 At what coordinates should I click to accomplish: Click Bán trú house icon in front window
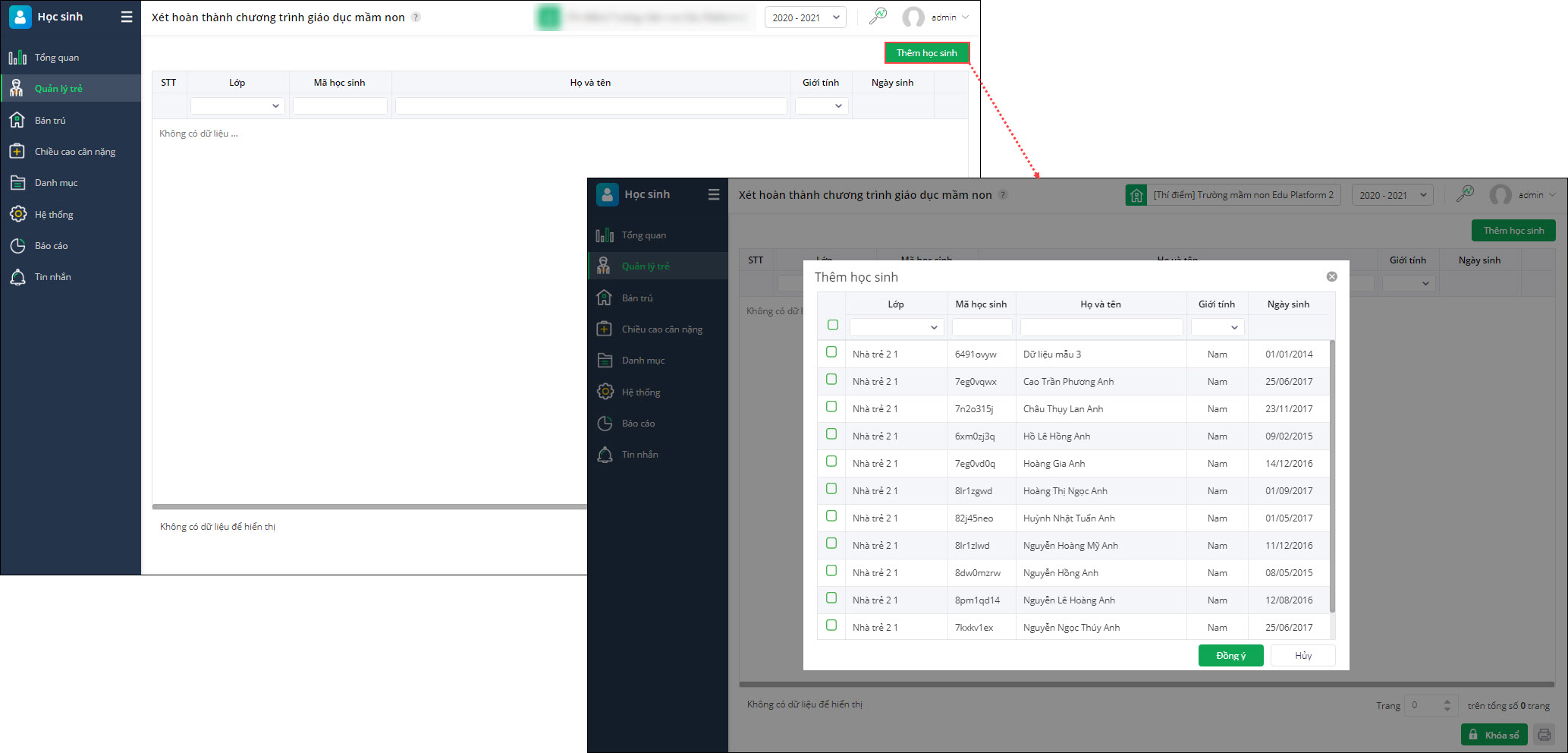(x=605, y=298)
